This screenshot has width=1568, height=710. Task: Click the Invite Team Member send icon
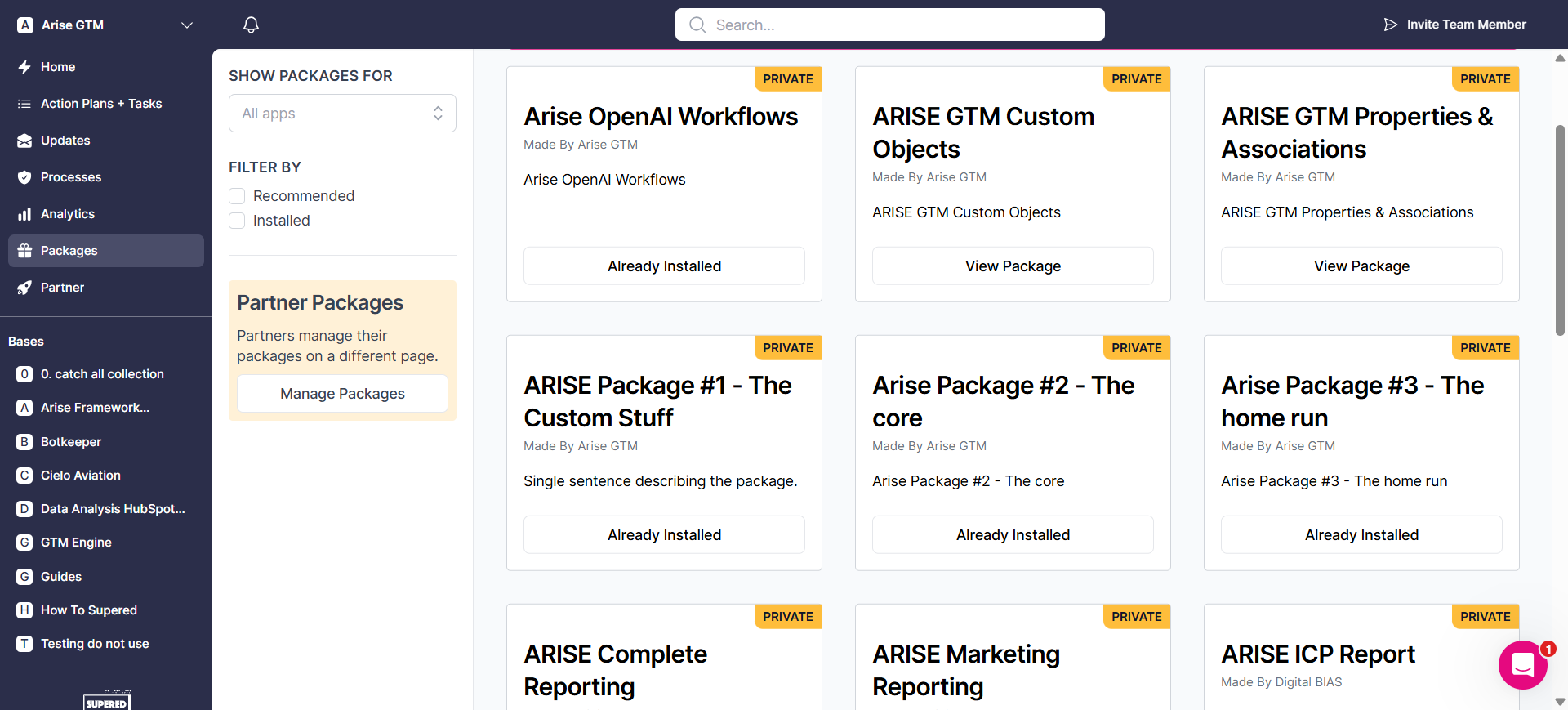pos(1390,25)
